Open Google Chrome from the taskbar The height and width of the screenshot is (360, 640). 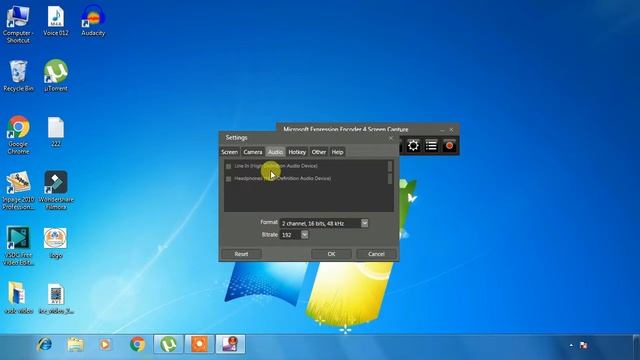(137, 344)
